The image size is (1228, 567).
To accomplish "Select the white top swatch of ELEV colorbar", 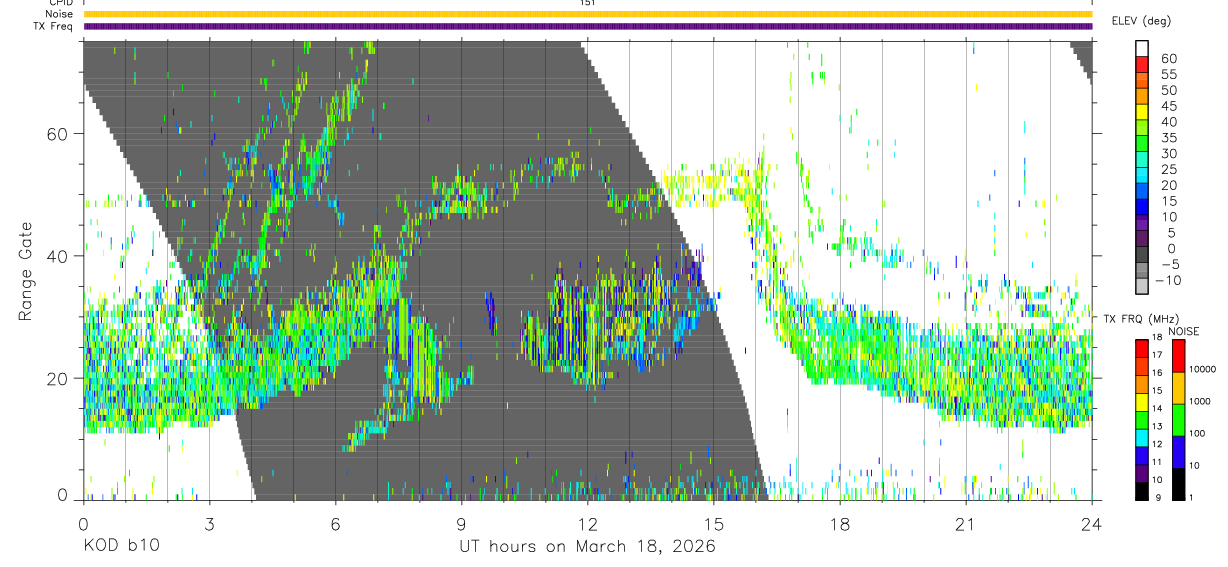I will (1142, 48).
